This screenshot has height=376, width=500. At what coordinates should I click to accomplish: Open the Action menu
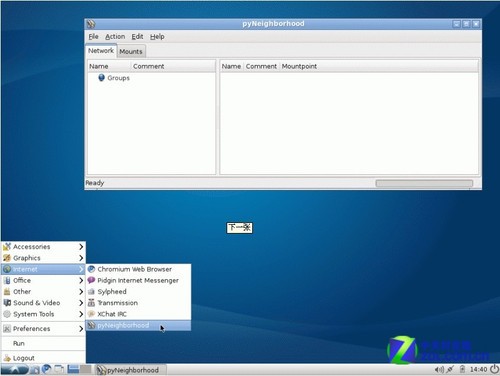[115, 37]
